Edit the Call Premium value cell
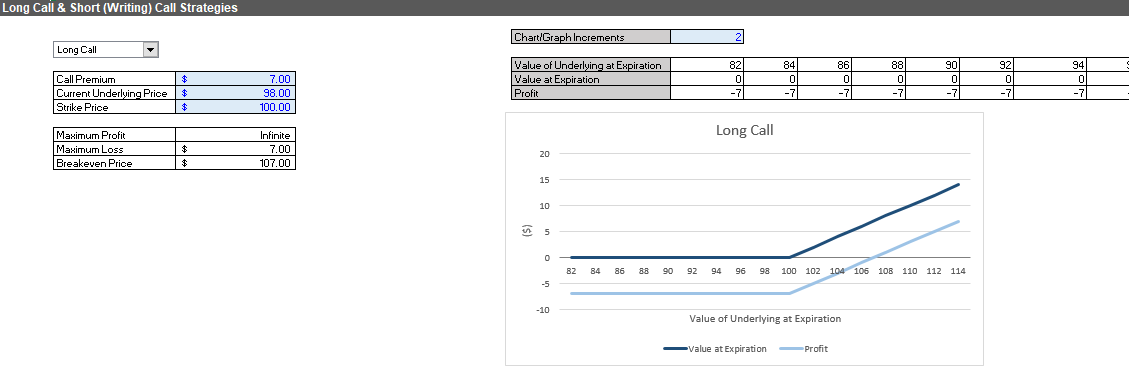This screenshot has width=1129, height=376. pyautogui.click(x=235, y=79)
